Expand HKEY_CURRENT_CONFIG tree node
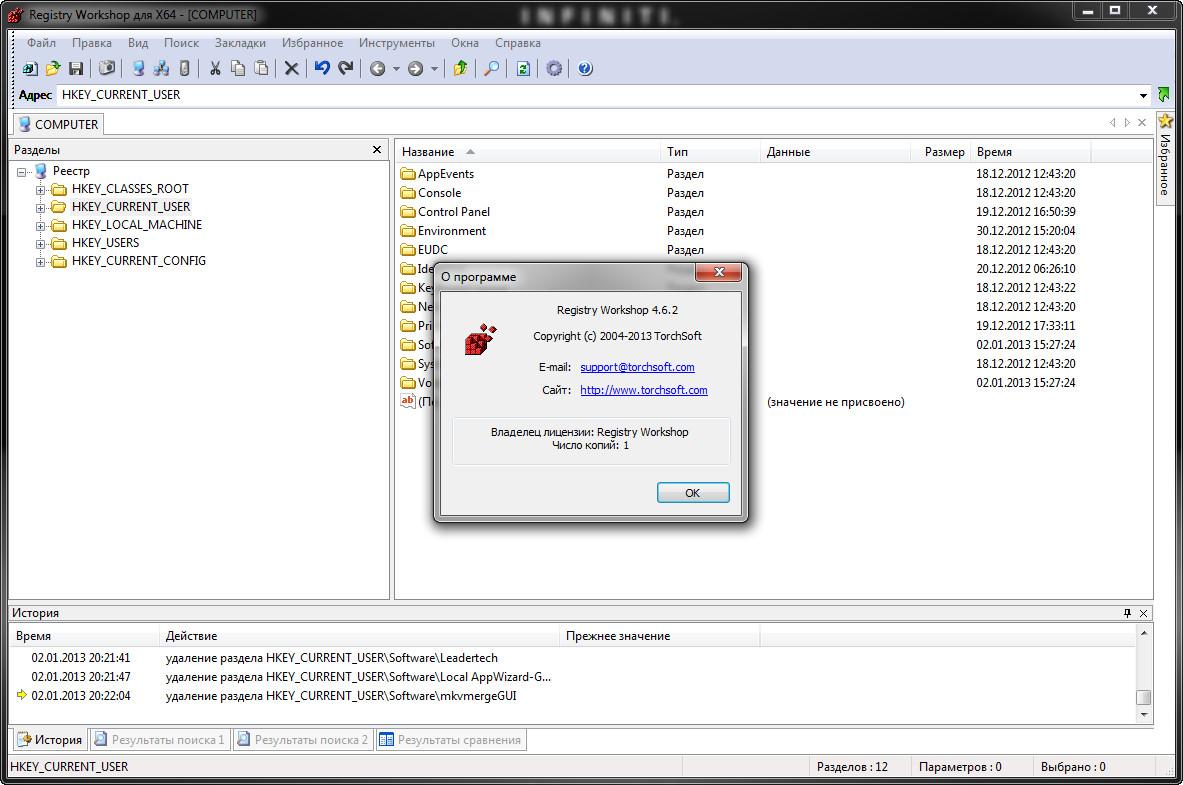 tap(41, 262)
